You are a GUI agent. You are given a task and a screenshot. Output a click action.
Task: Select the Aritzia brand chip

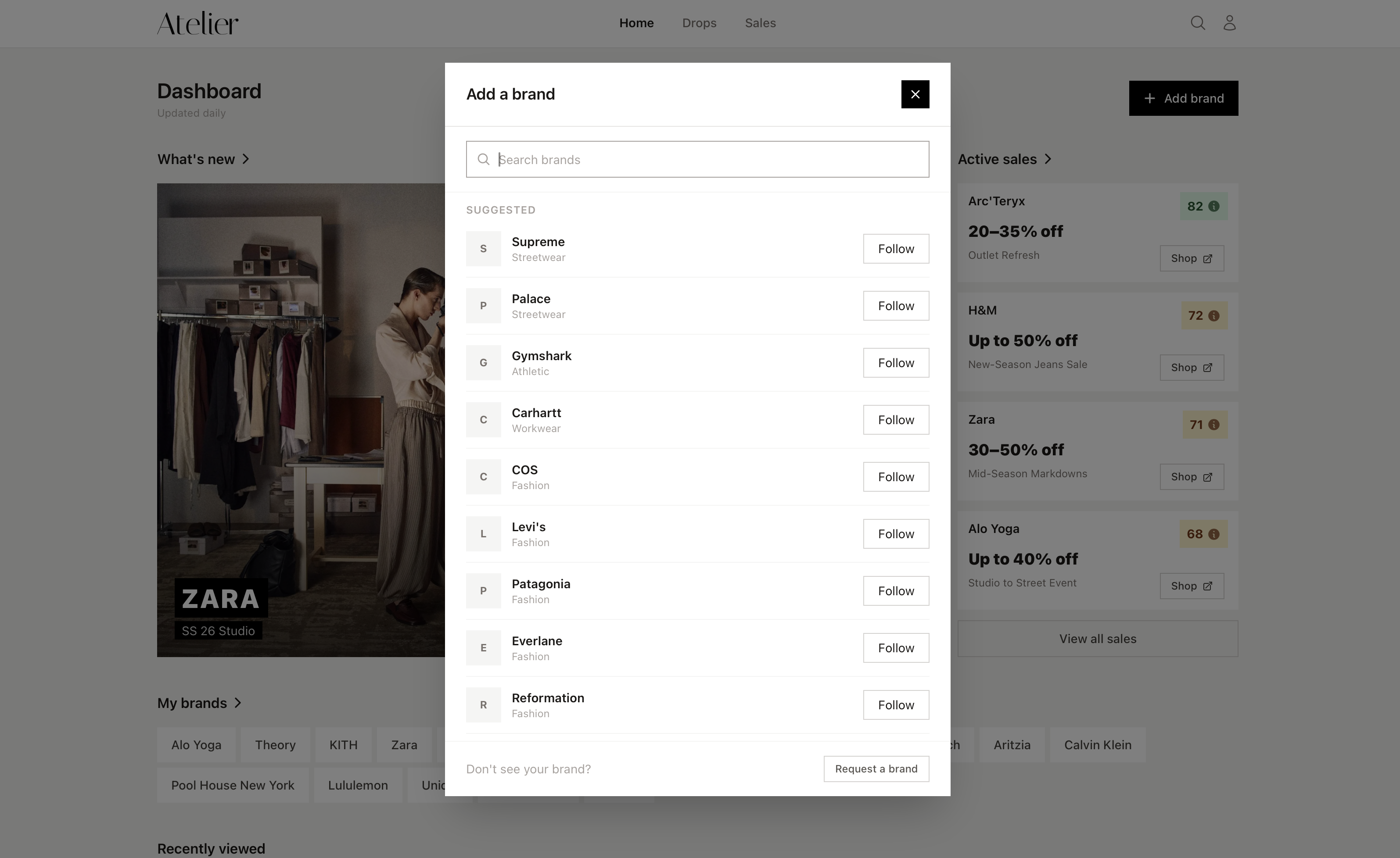coord(1012,745)
